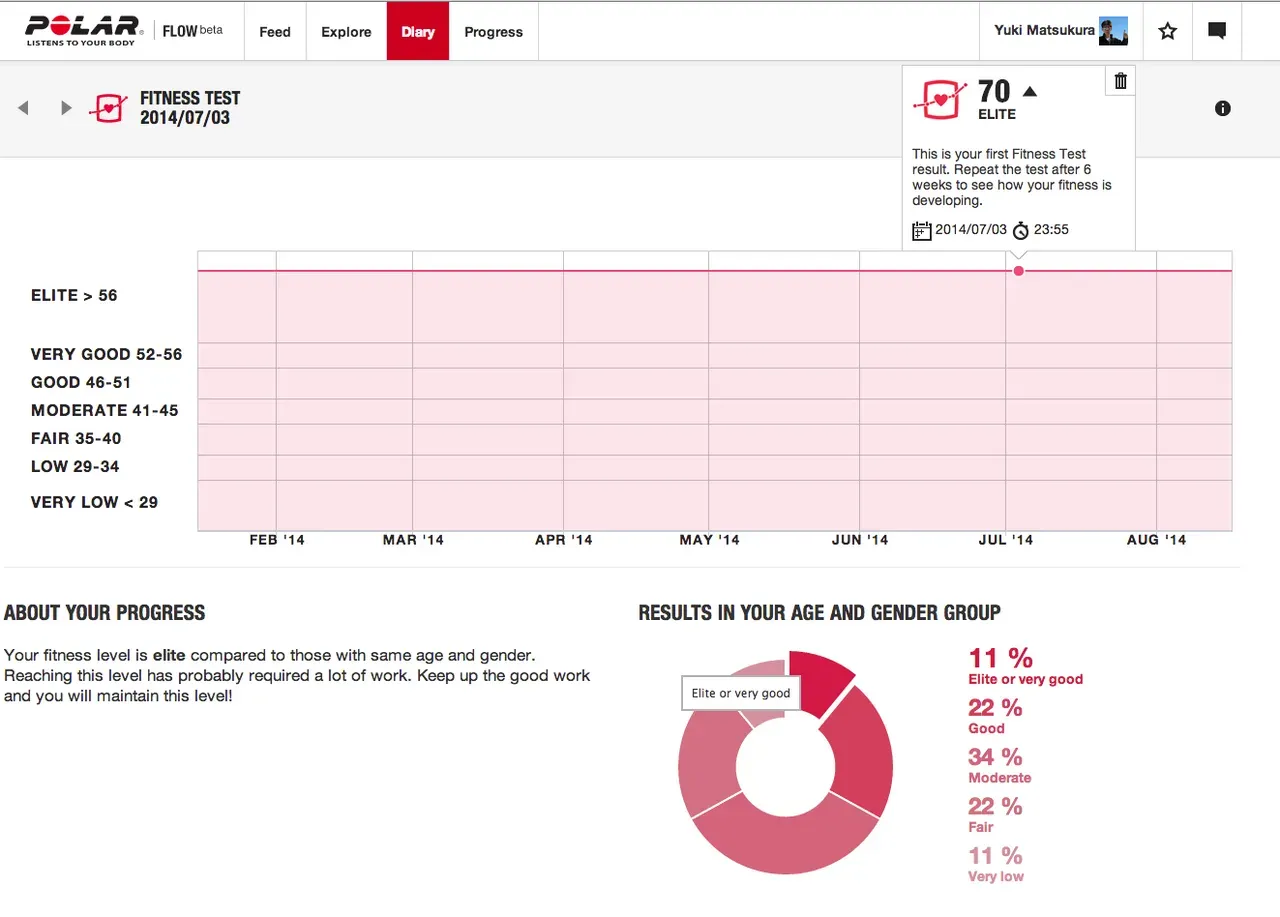1280x917 pixels.
Task: Open the chat message icon
Action: [1216, 30]
